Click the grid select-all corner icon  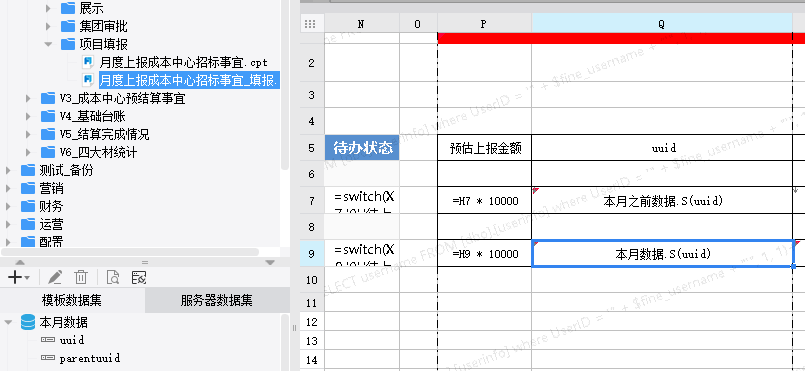coord(310,24)
